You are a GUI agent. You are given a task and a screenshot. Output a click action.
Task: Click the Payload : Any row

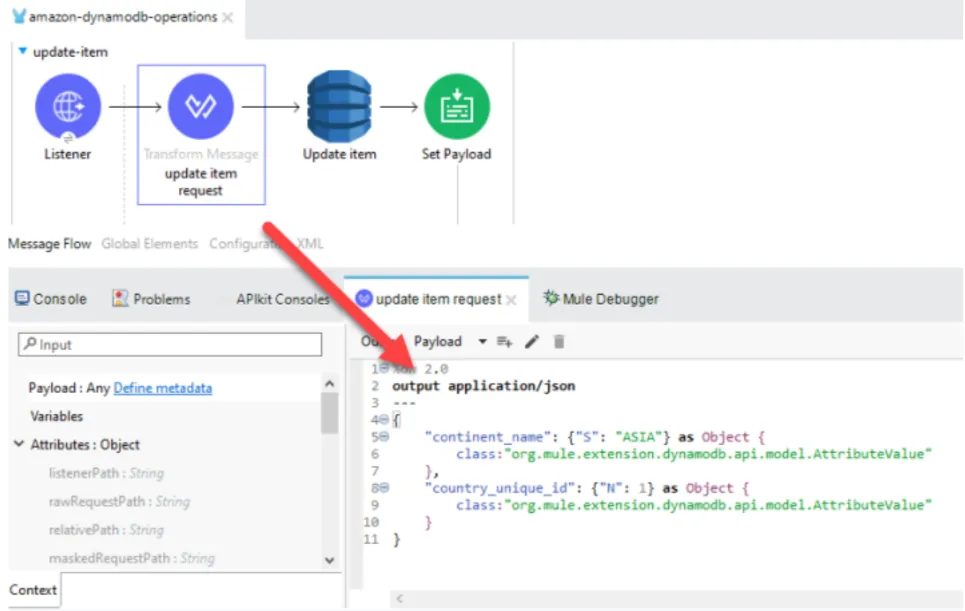click(174, 388)
